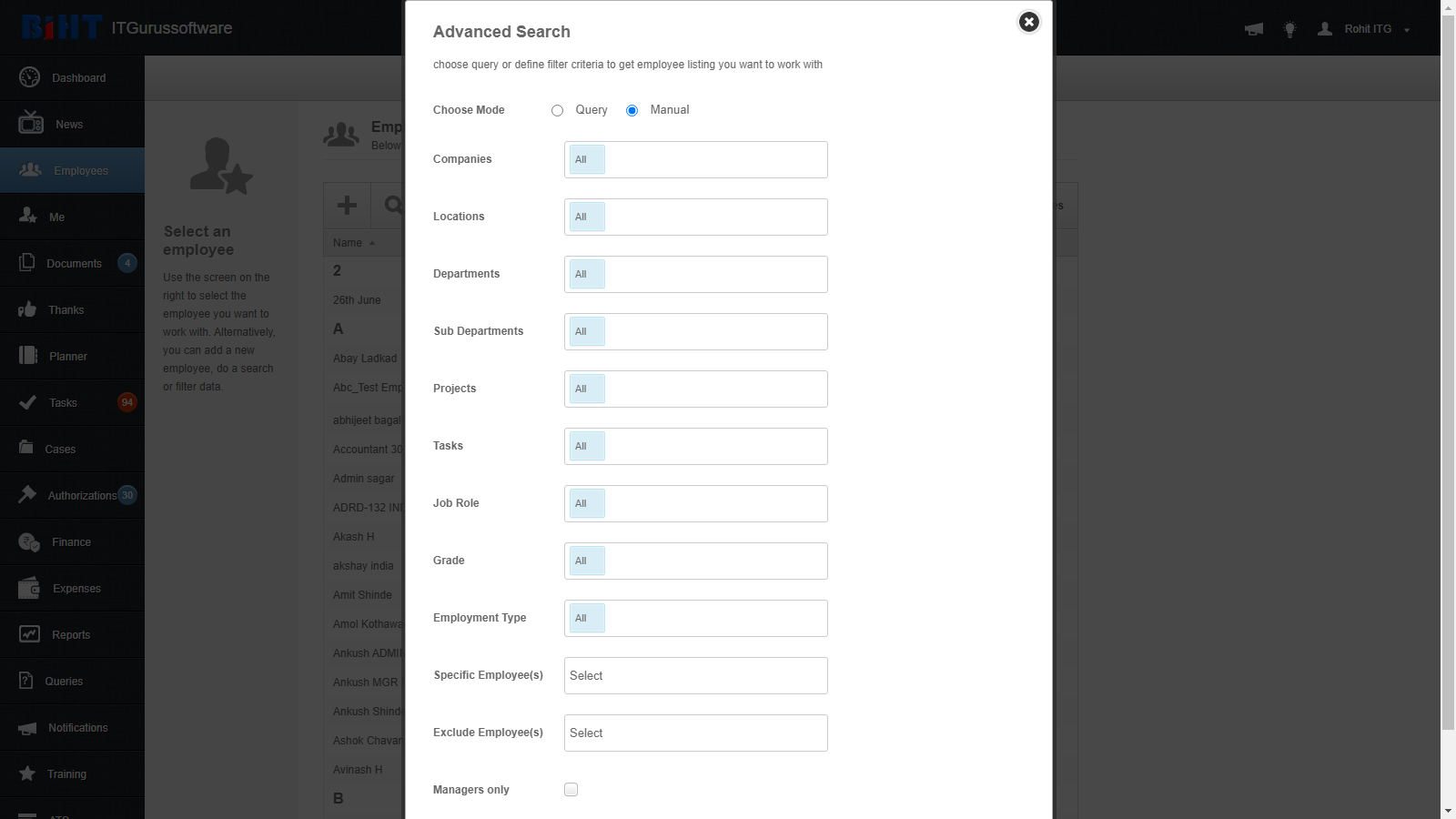Tick the Managers only checkbox
This screenshot has width=1456, height=819.
[571, 790]
